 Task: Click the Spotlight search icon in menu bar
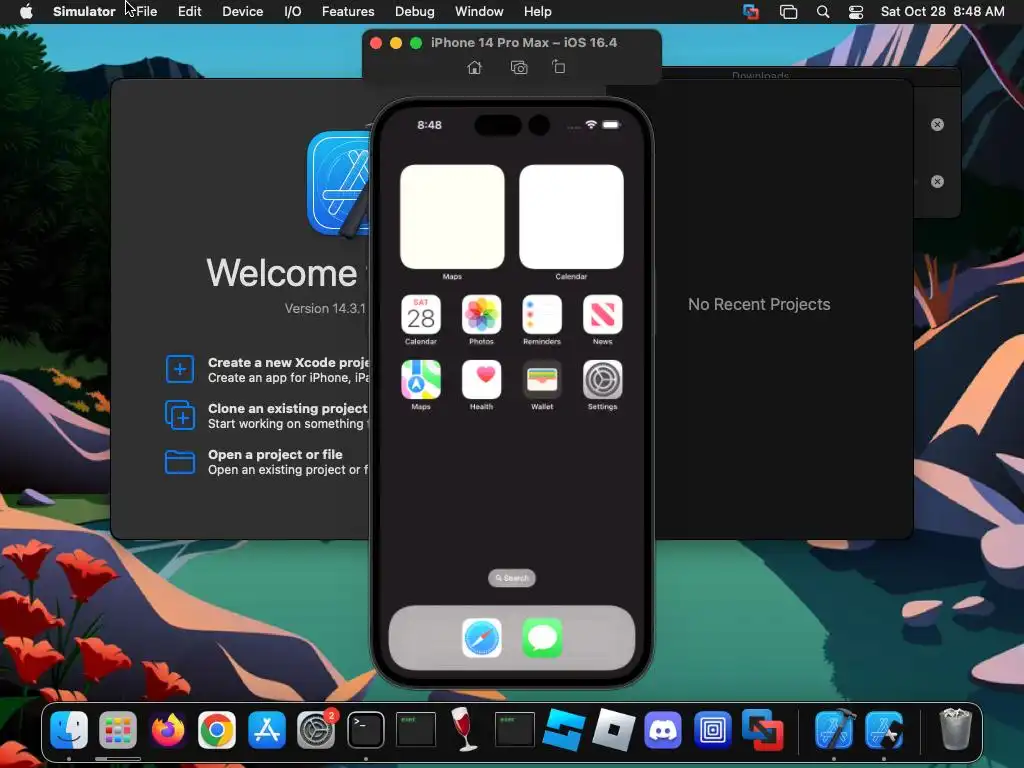point(823,12)
